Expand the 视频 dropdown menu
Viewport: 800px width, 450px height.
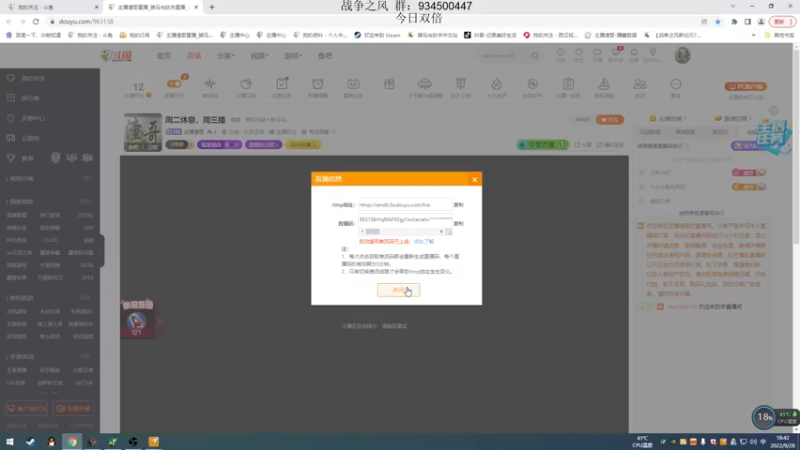(259, 56)
